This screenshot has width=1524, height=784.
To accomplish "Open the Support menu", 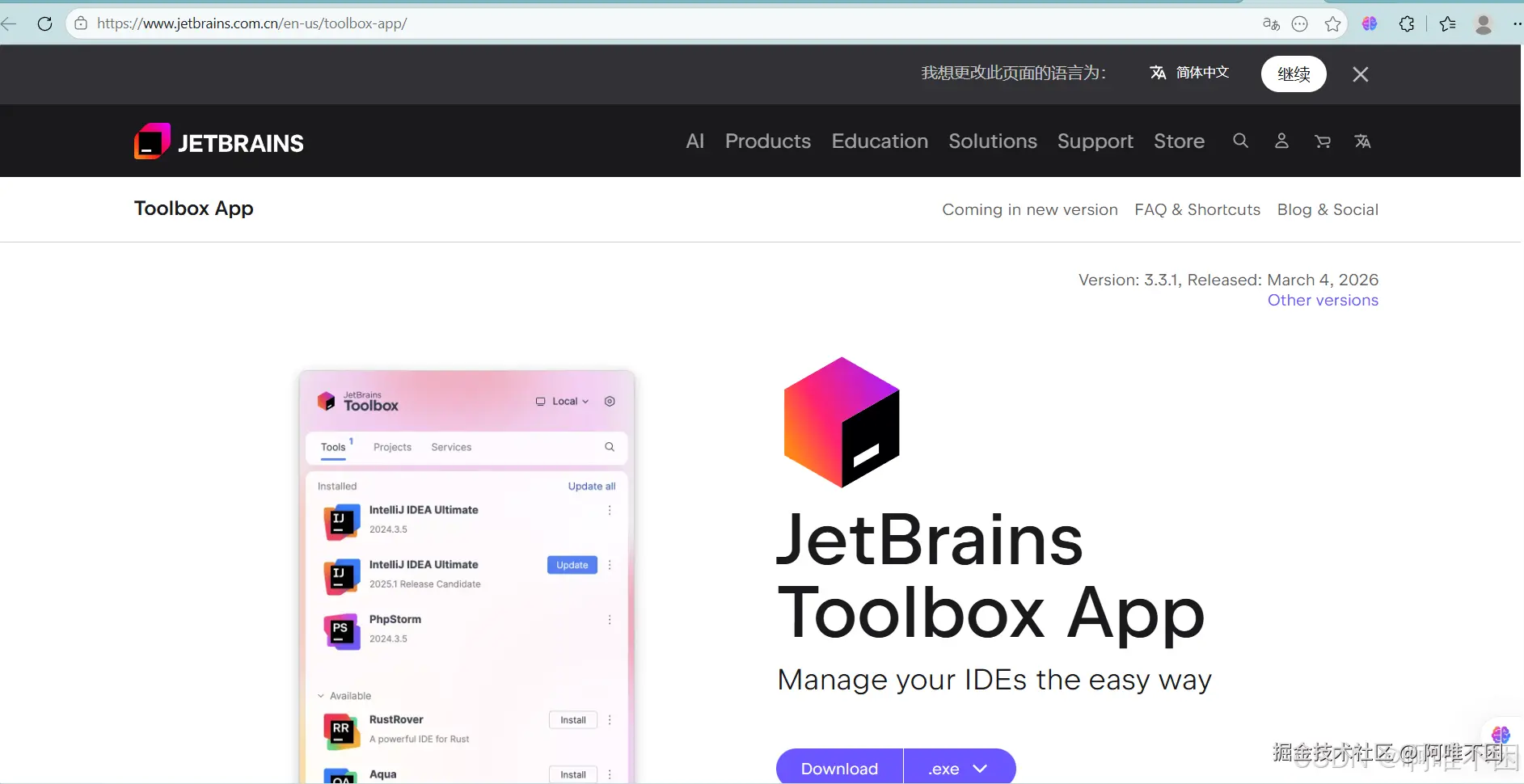I will [x=1096, y=141].
